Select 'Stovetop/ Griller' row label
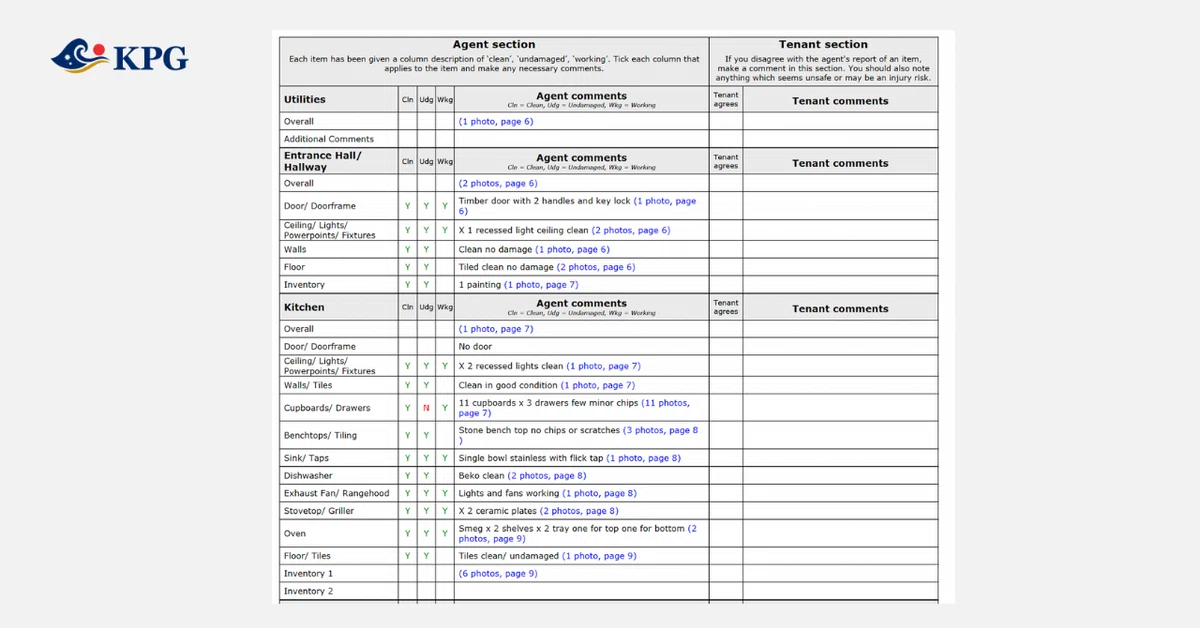This screenshot has width=1200, height=628. 319,511
